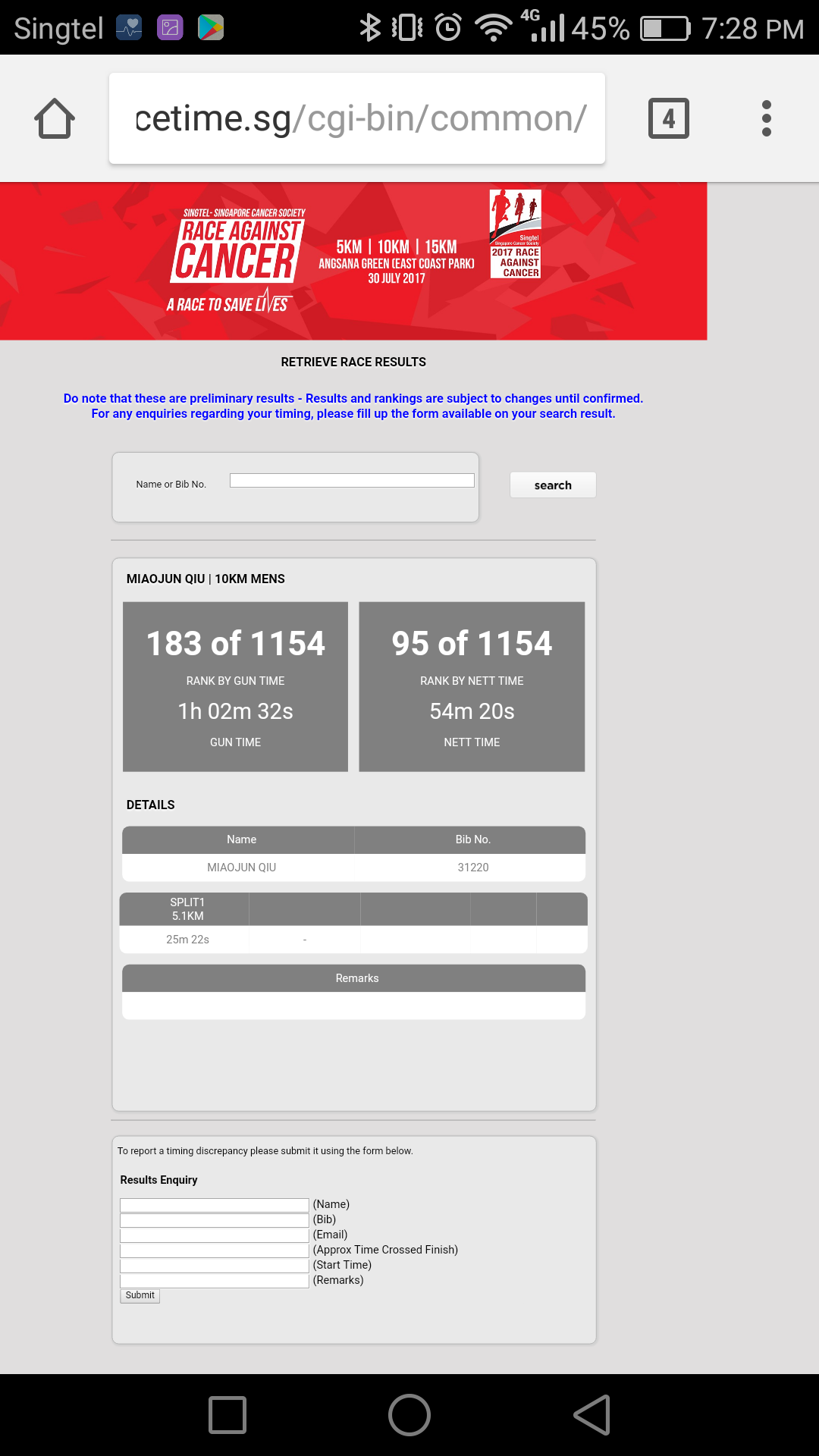Tap the Android home circle button
This screenshot has height=1456, width=819.
(409, 1415)
